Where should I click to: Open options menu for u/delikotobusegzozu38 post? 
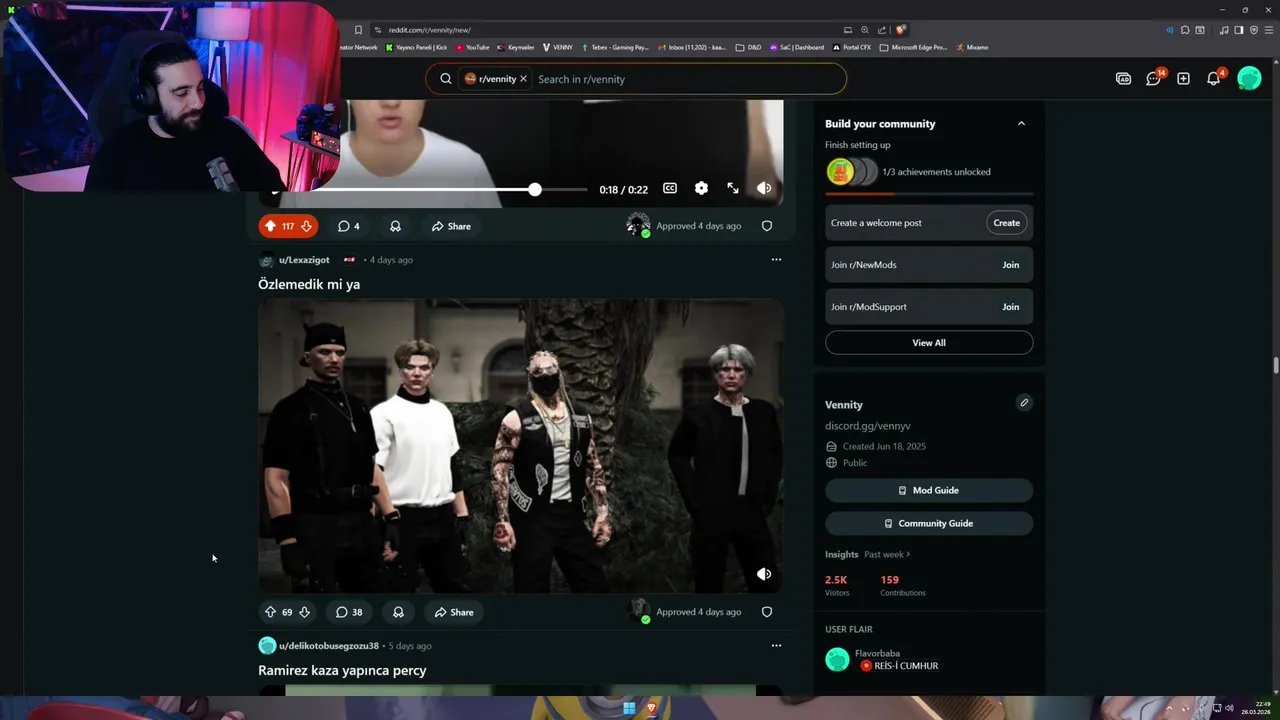(x=776, y=645)
